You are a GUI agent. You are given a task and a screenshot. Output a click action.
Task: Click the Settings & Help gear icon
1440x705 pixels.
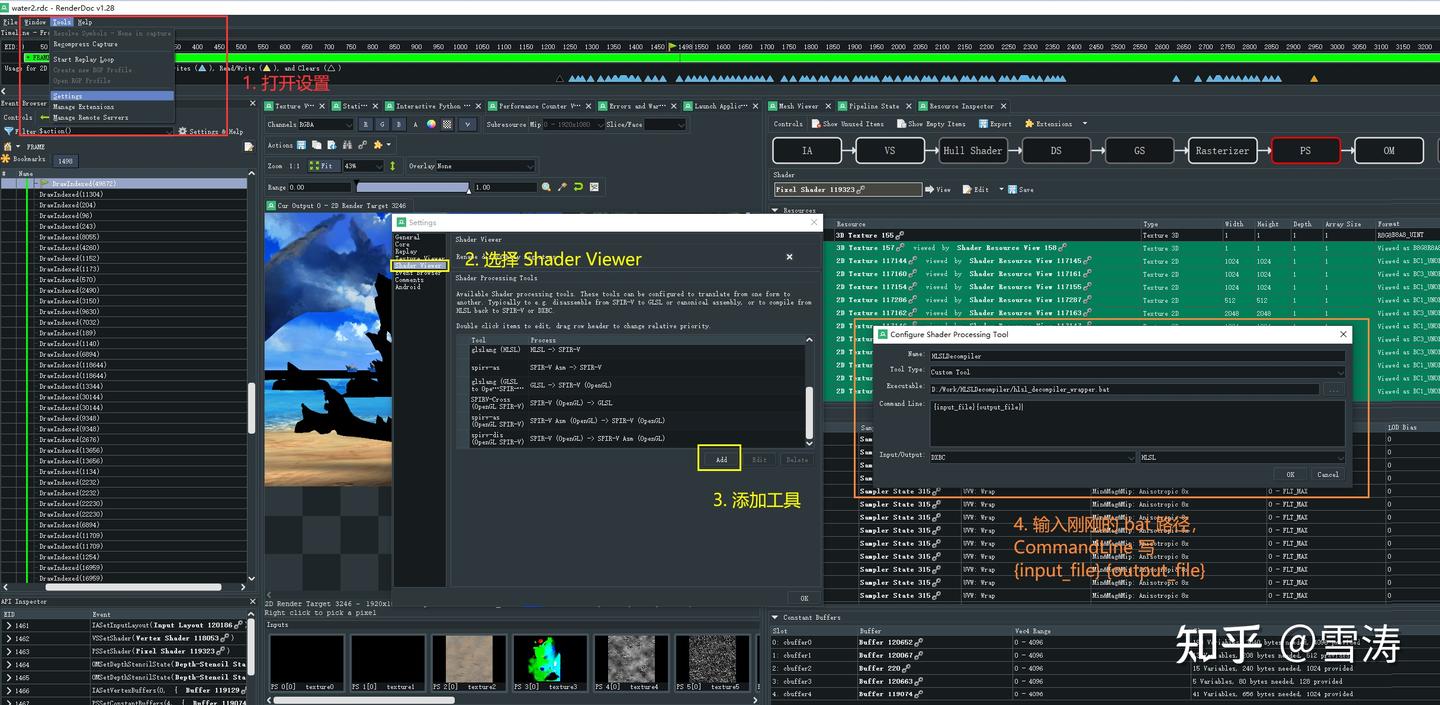pos(183,131)
